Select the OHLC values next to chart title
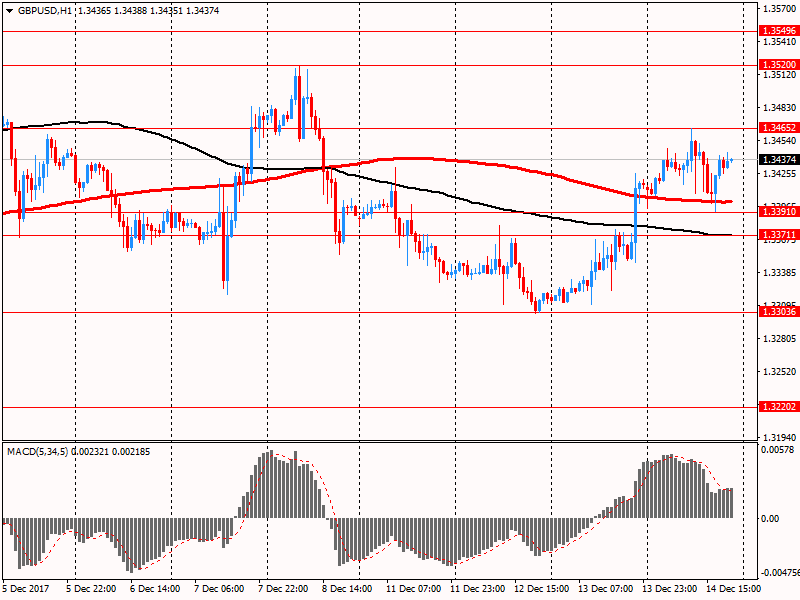 (x=148, y=11)
